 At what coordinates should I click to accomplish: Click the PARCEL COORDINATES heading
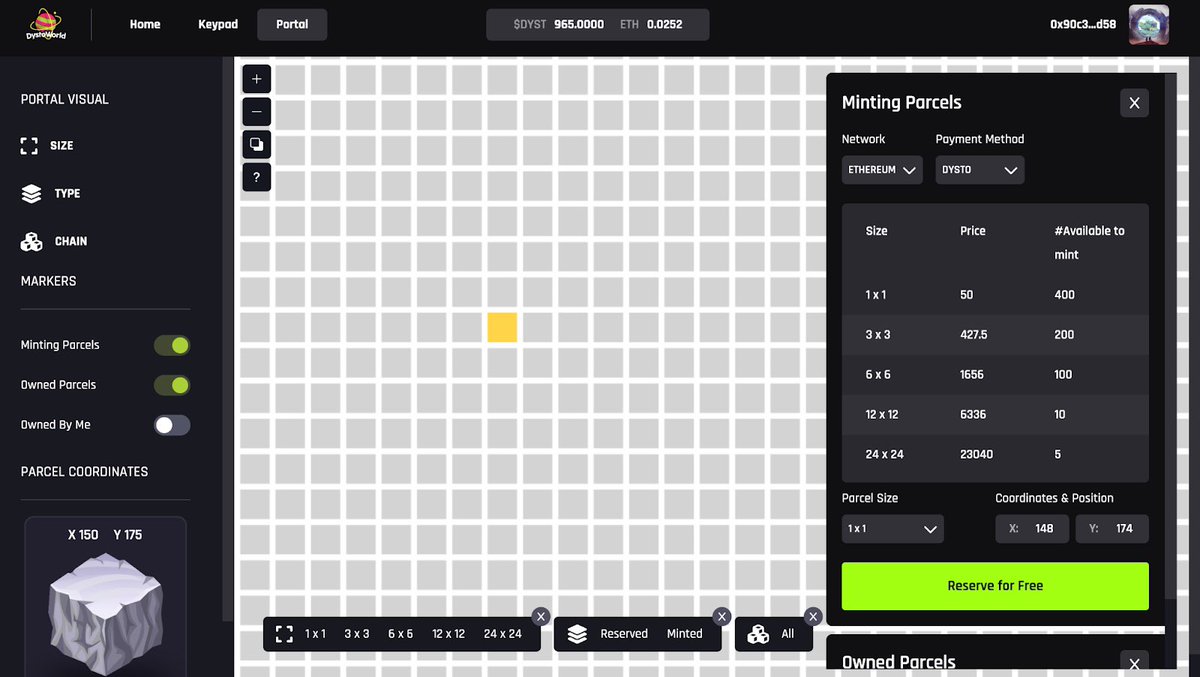pos(84,472)
